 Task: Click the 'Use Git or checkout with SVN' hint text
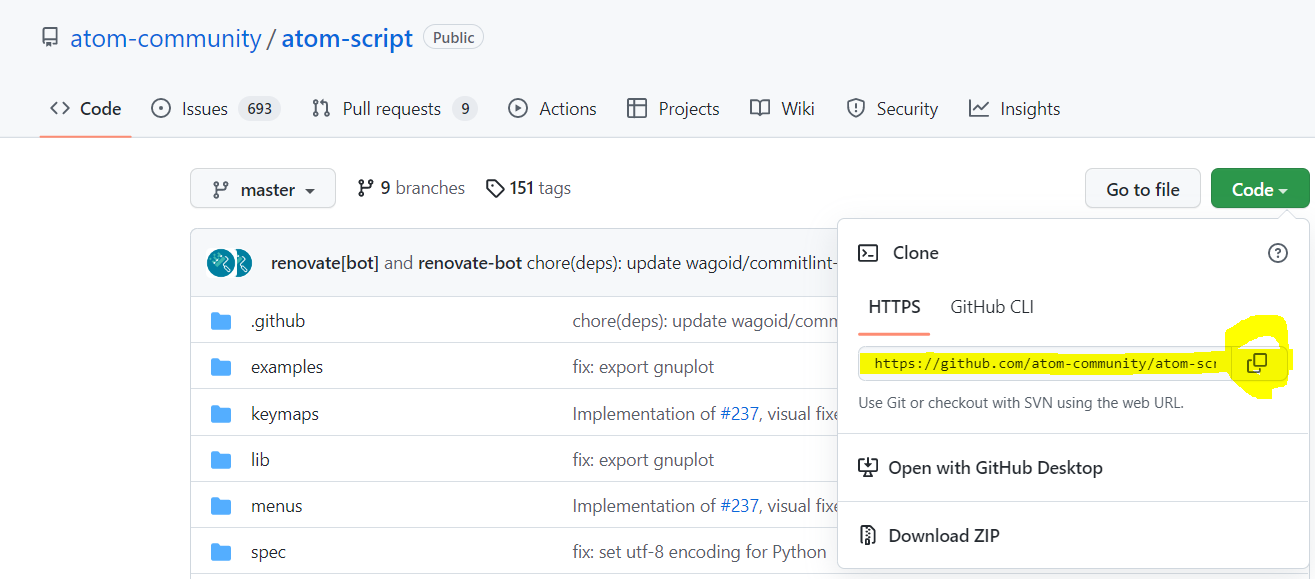coord(1021,403)
